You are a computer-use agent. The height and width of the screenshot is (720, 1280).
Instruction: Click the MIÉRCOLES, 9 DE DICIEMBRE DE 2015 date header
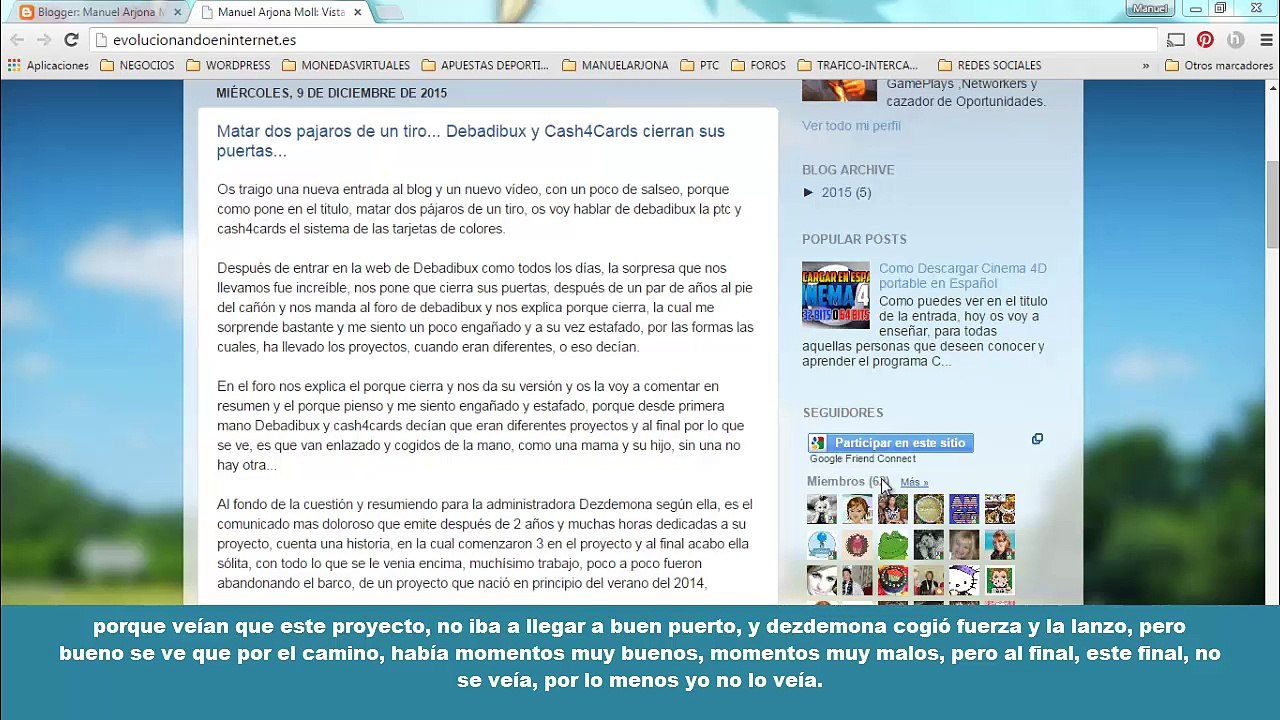332,93
